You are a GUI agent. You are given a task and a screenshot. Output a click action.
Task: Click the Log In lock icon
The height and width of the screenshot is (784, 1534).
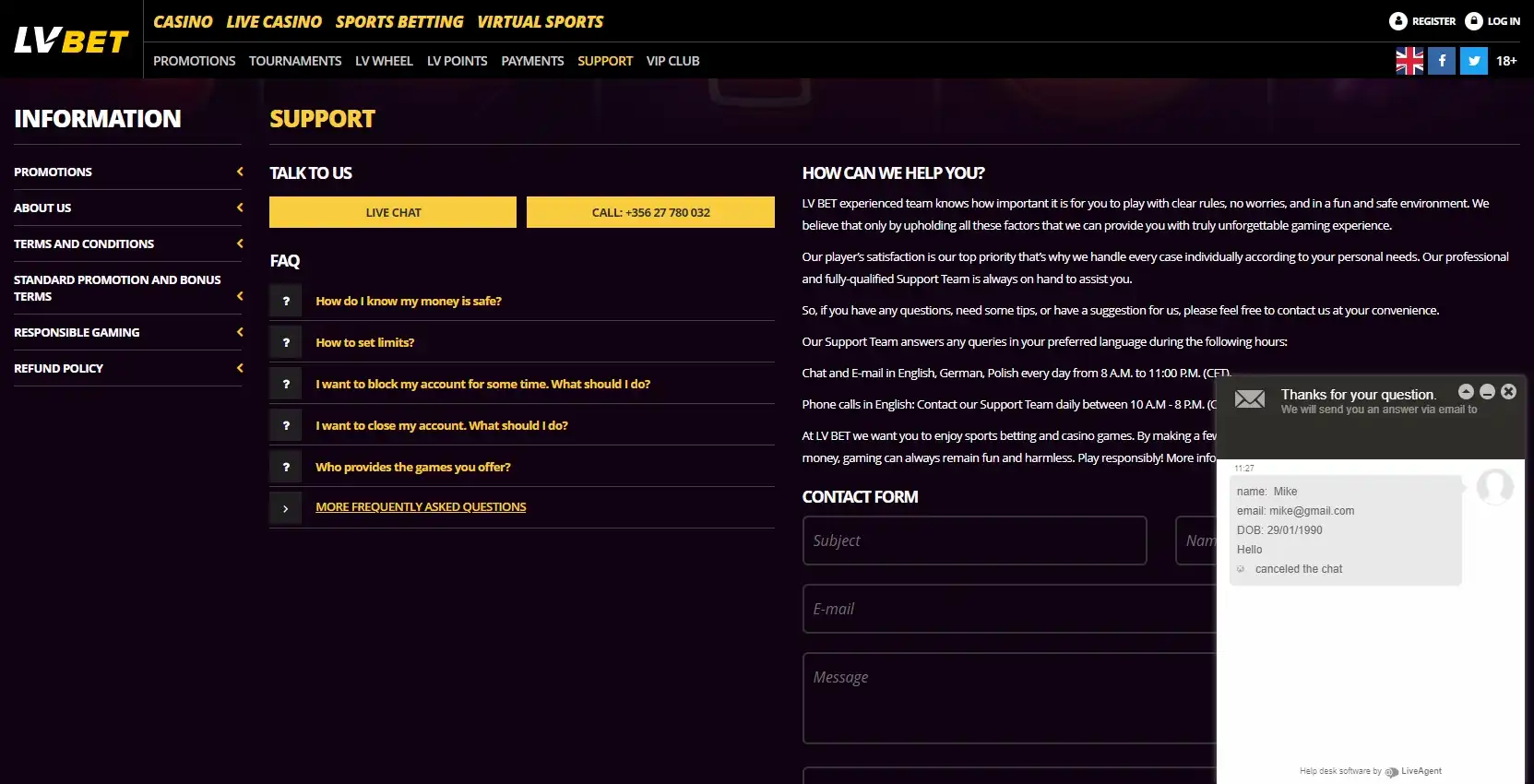[x=1474, y=21]
